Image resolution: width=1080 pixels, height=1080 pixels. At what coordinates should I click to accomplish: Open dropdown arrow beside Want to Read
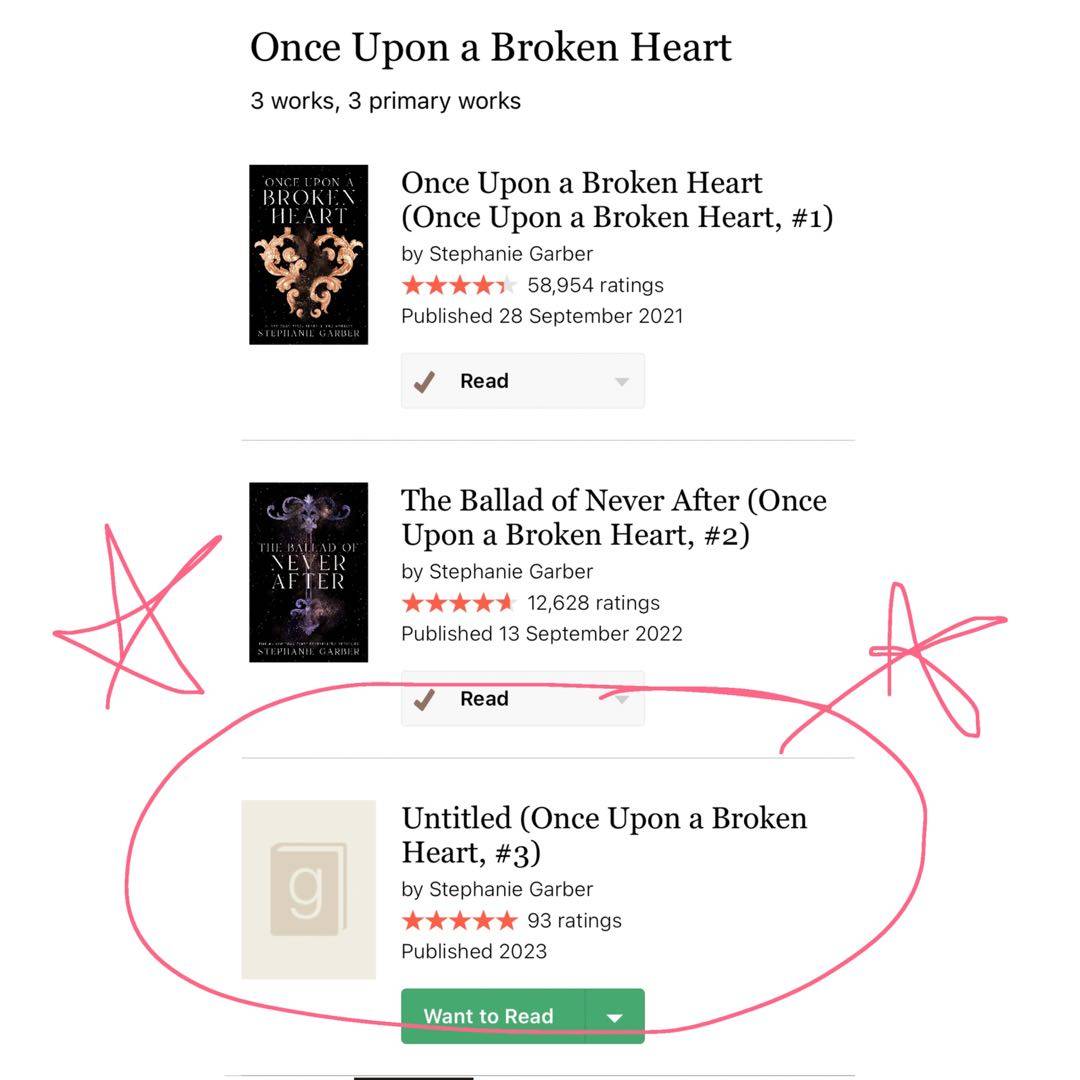point(614,1017)
